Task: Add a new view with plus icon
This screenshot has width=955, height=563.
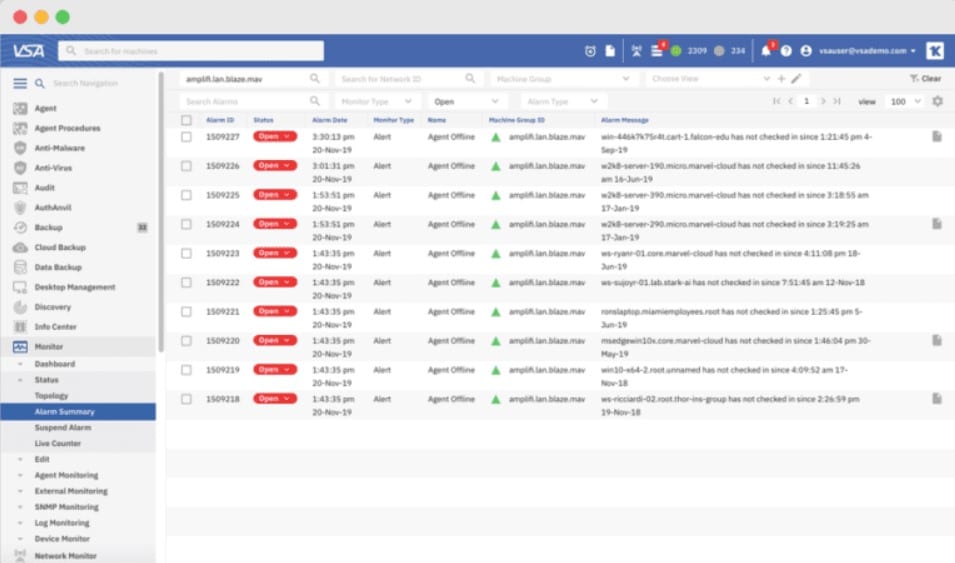Action: pyautogui.click(x=781, y=79)
